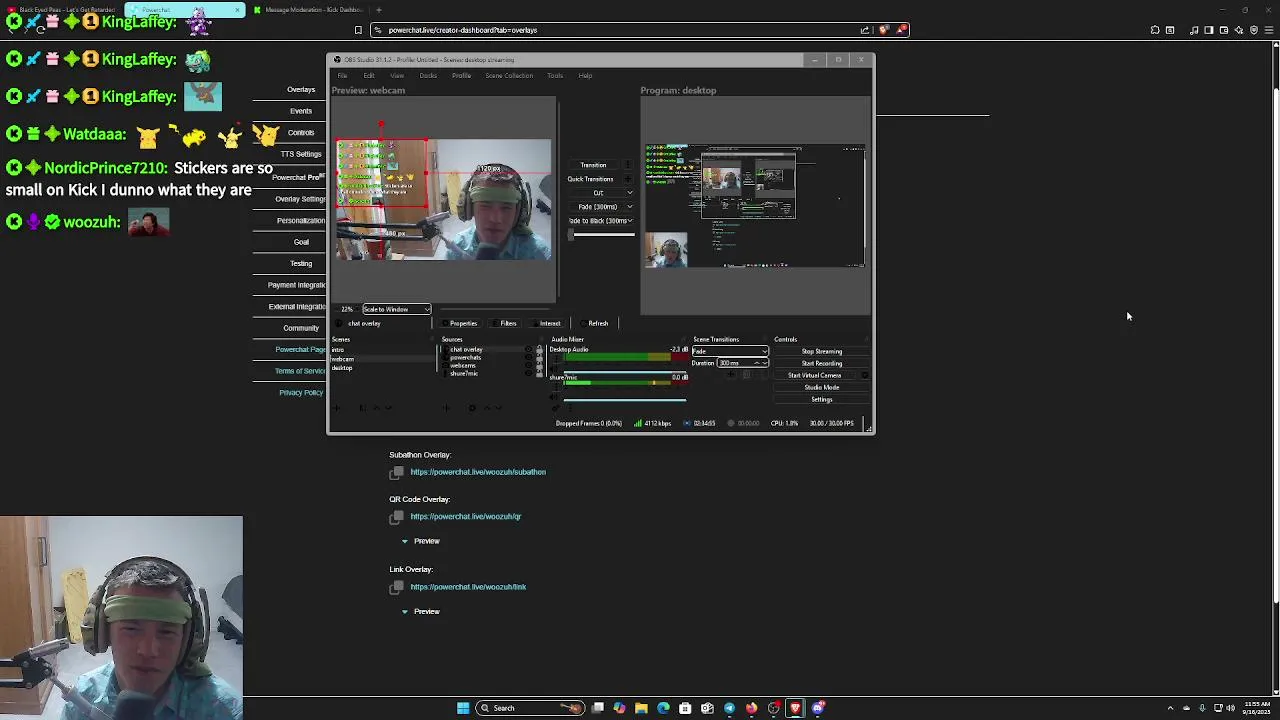1280x720 pixels.
Task: Open TTS Settings in Powerchat sidebar
Action: [x=301, y=155]
